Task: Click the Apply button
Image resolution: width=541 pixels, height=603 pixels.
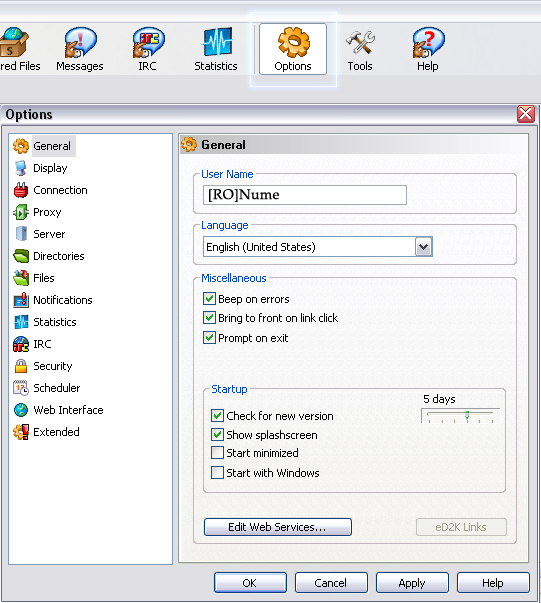Action: [x=412, y=583]
